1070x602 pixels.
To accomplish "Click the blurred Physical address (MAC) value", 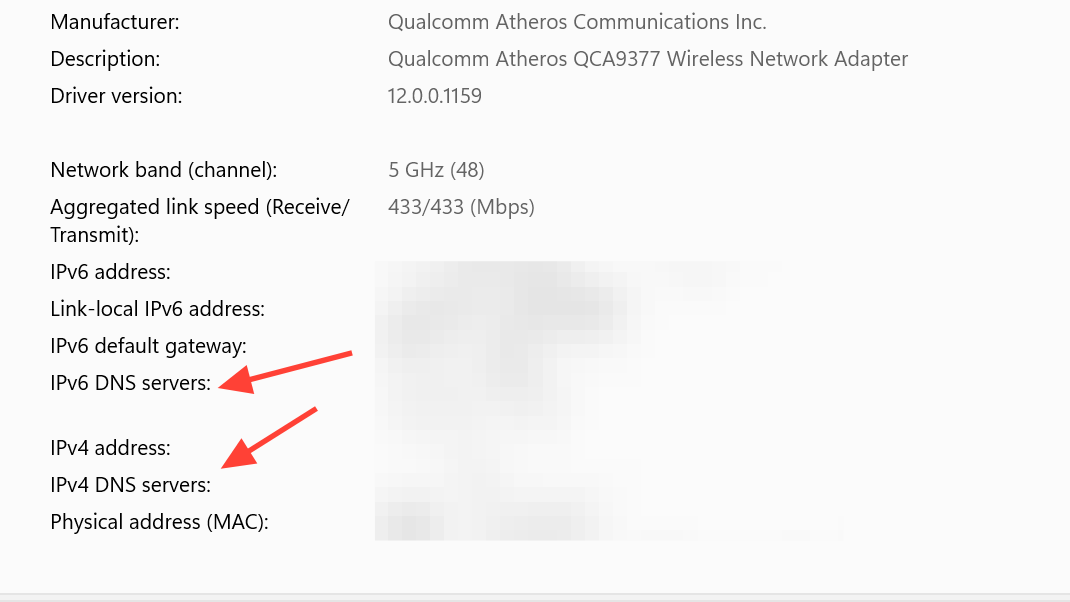I will click(x=600, y=522).
